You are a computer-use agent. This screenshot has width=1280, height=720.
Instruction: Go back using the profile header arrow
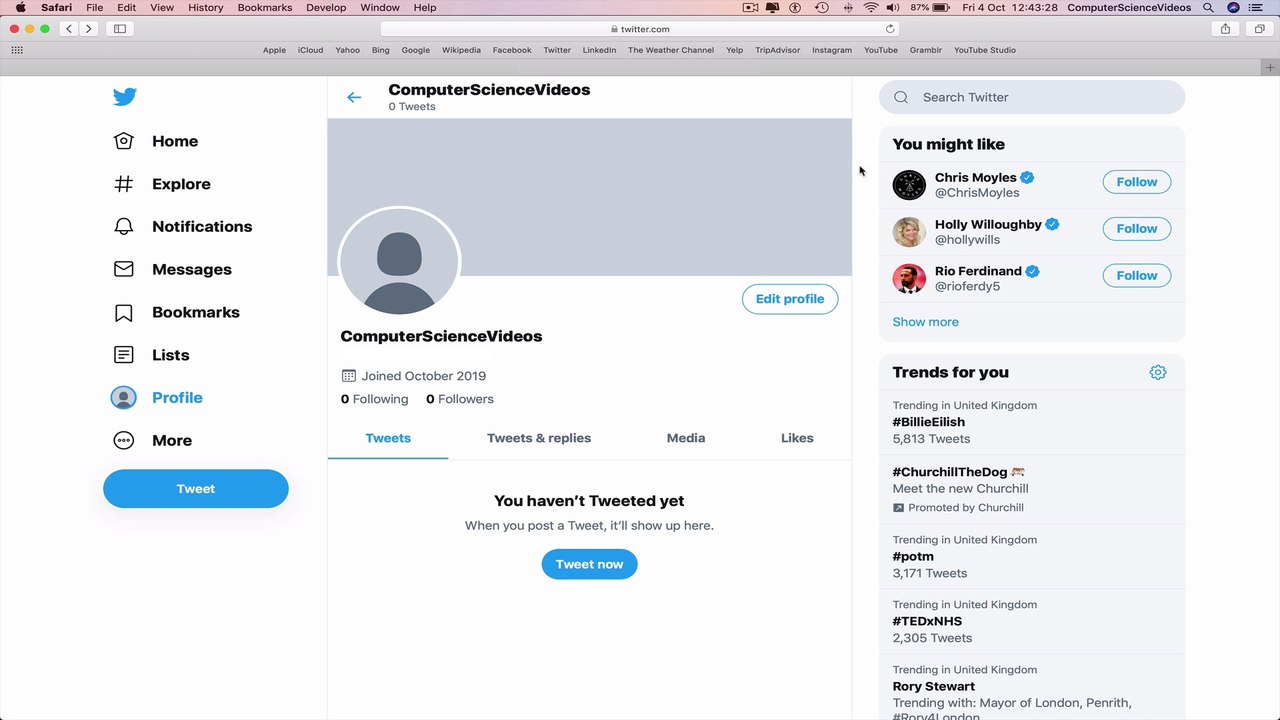coord(354,97)
